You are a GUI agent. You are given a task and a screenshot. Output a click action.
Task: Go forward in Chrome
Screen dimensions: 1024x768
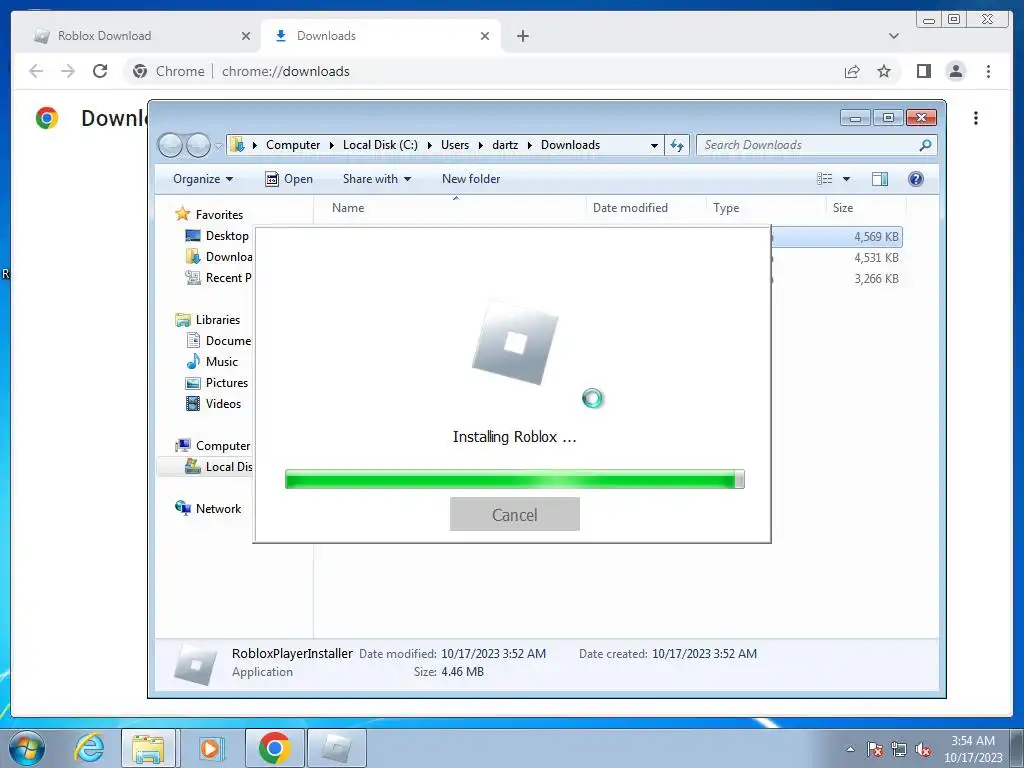68,71
